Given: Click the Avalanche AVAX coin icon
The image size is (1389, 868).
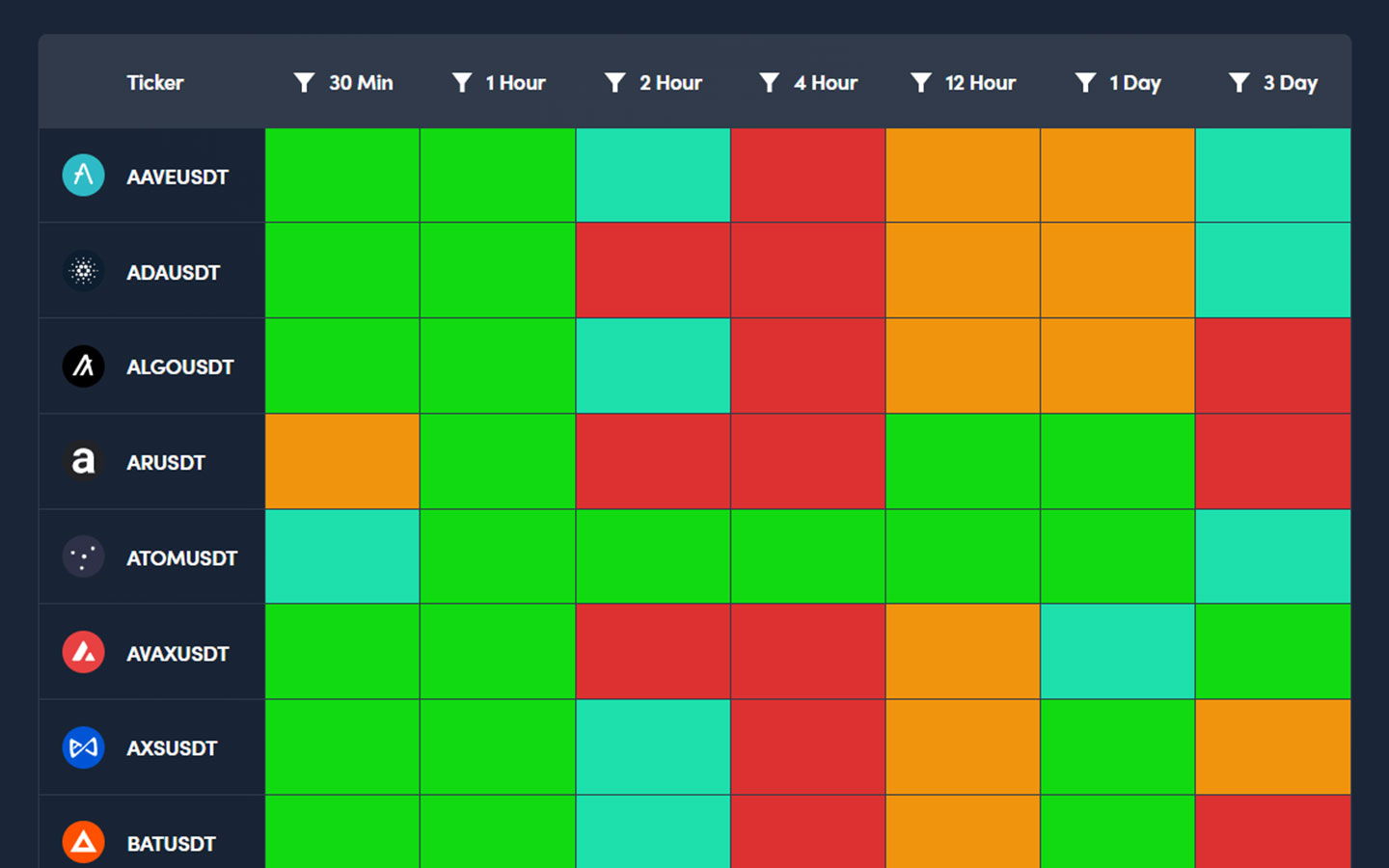Looking at the screenshot, I should tap(84, 652).
